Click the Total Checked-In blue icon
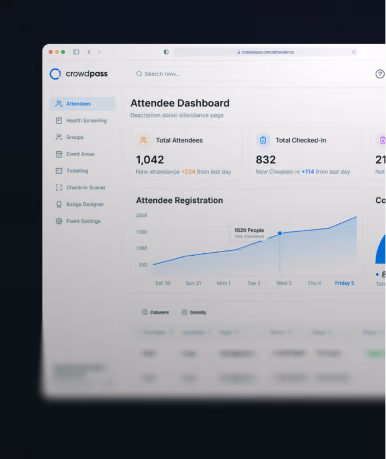 263,140
